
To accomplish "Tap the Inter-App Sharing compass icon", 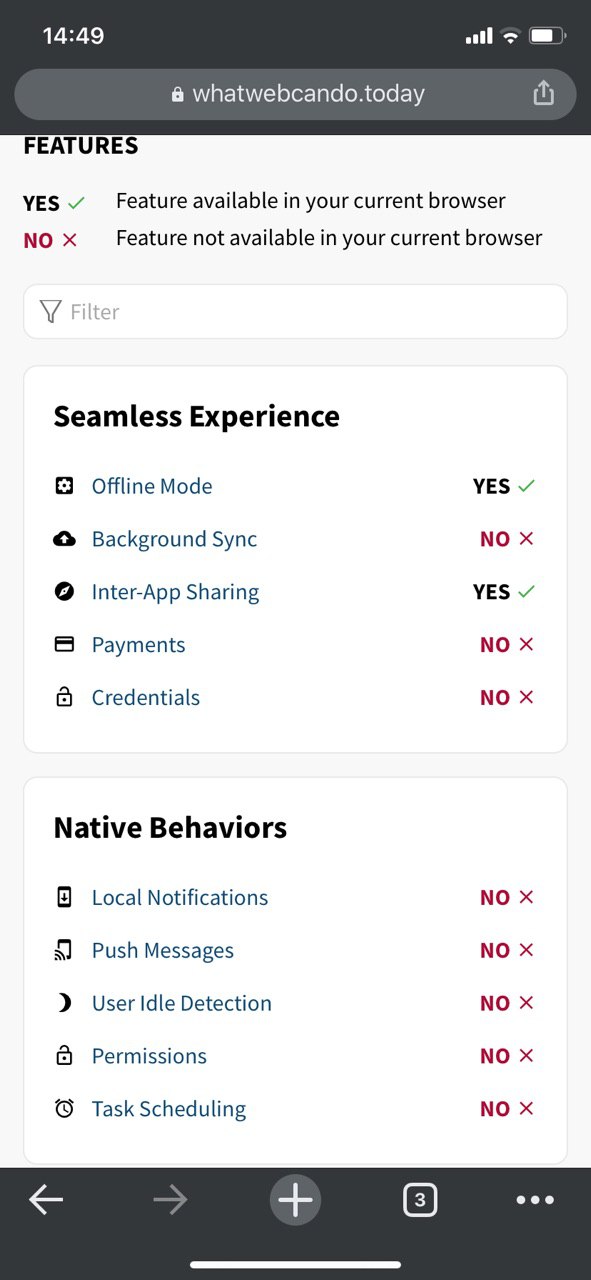I will point(64,592).
